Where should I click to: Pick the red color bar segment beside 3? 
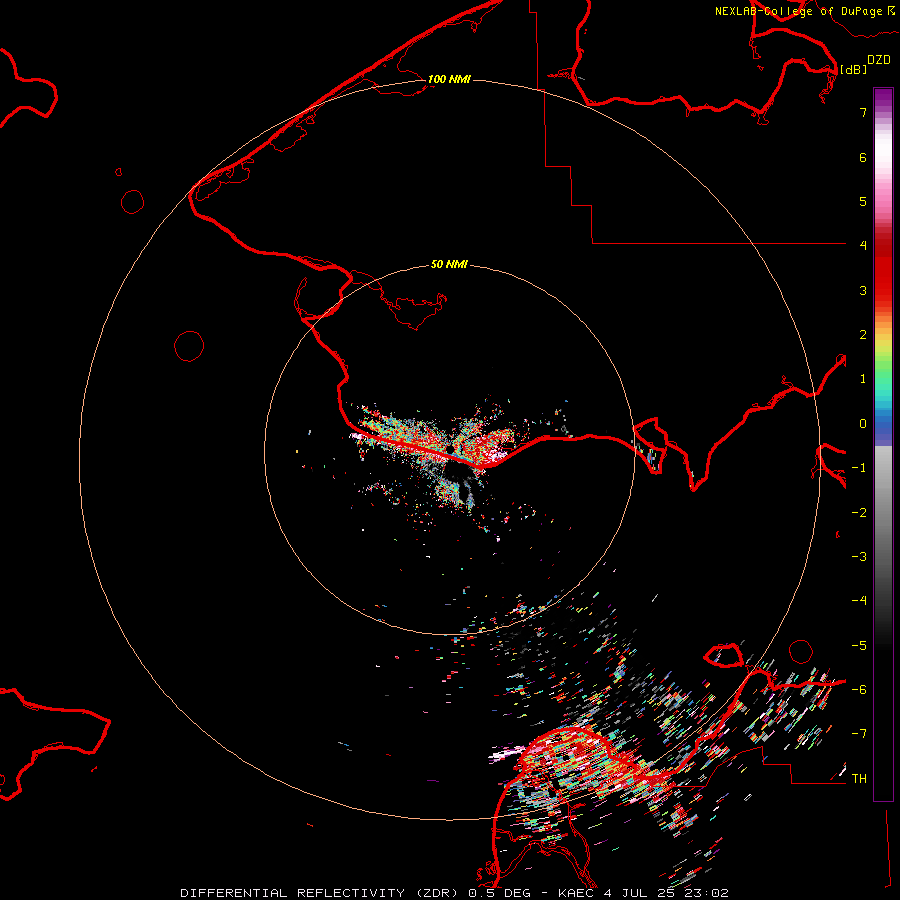[883, 290]
